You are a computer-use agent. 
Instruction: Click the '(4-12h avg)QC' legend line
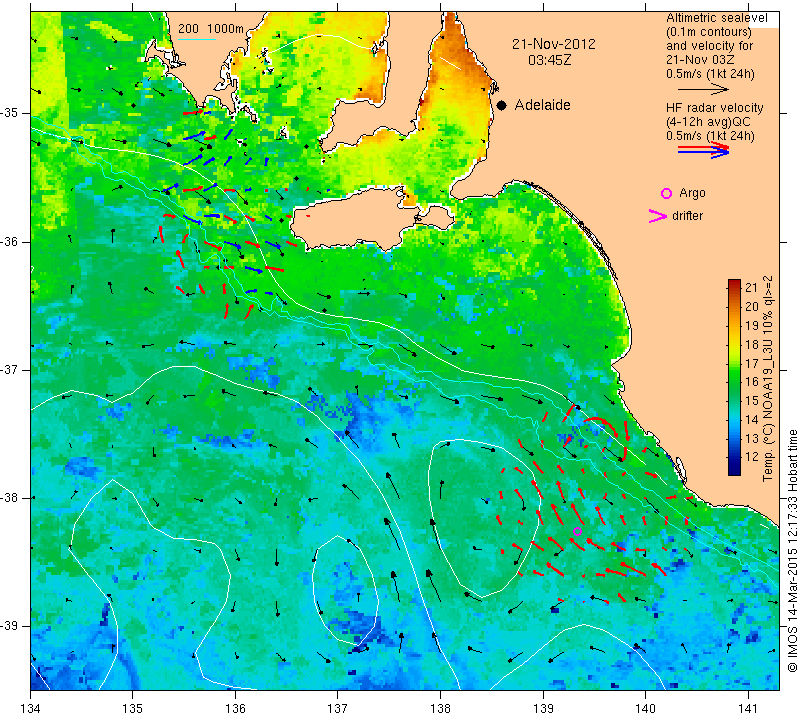[x=709, y=122]
